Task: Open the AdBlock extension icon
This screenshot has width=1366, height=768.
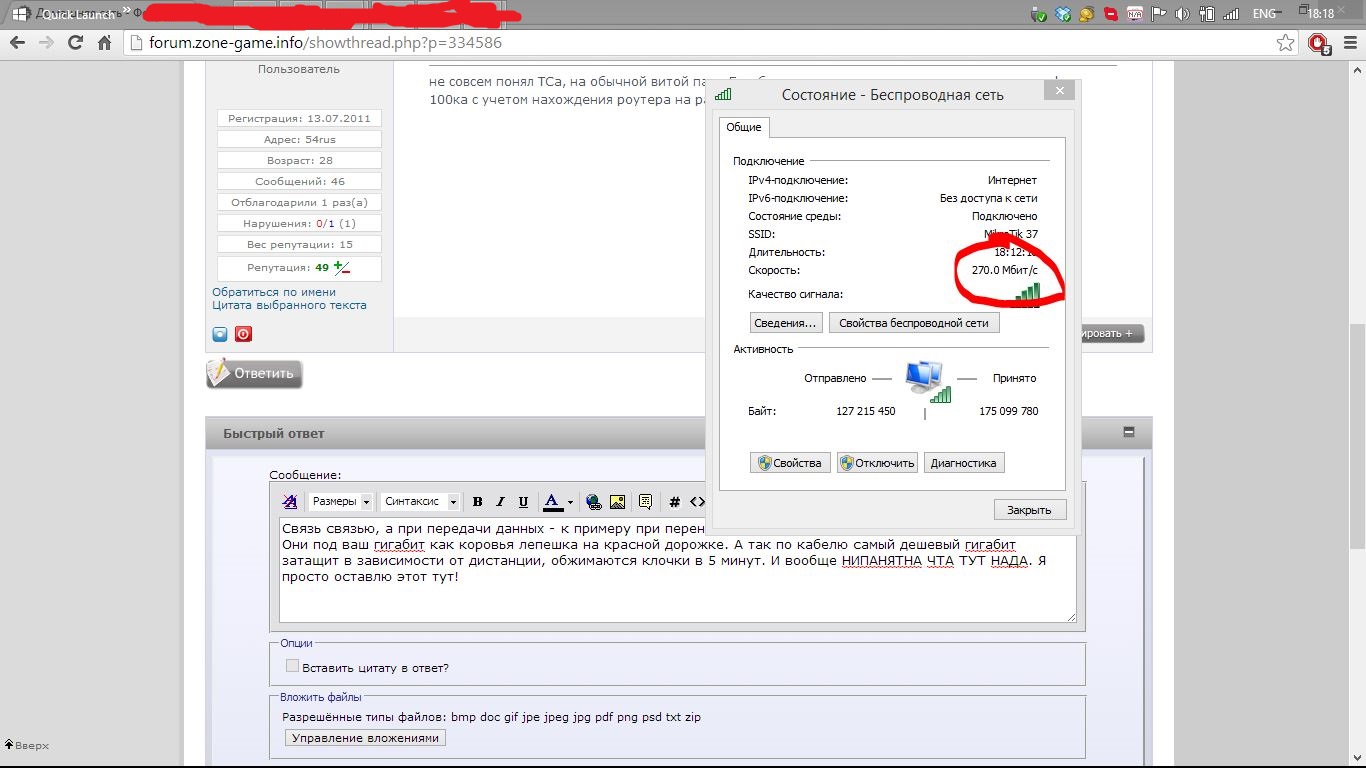Action: 1318,43
